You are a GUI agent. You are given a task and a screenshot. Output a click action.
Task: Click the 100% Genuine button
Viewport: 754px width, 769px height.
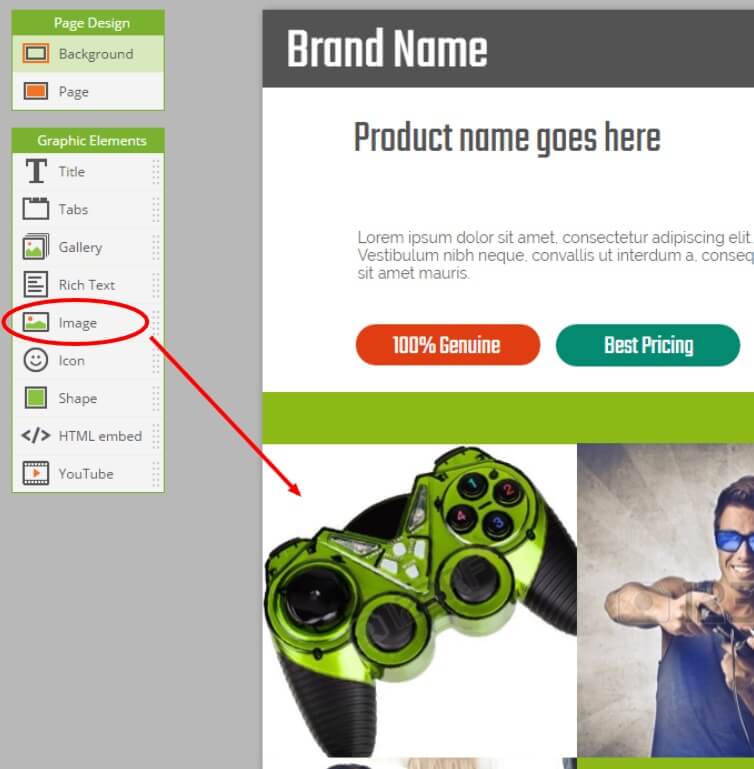448,345
